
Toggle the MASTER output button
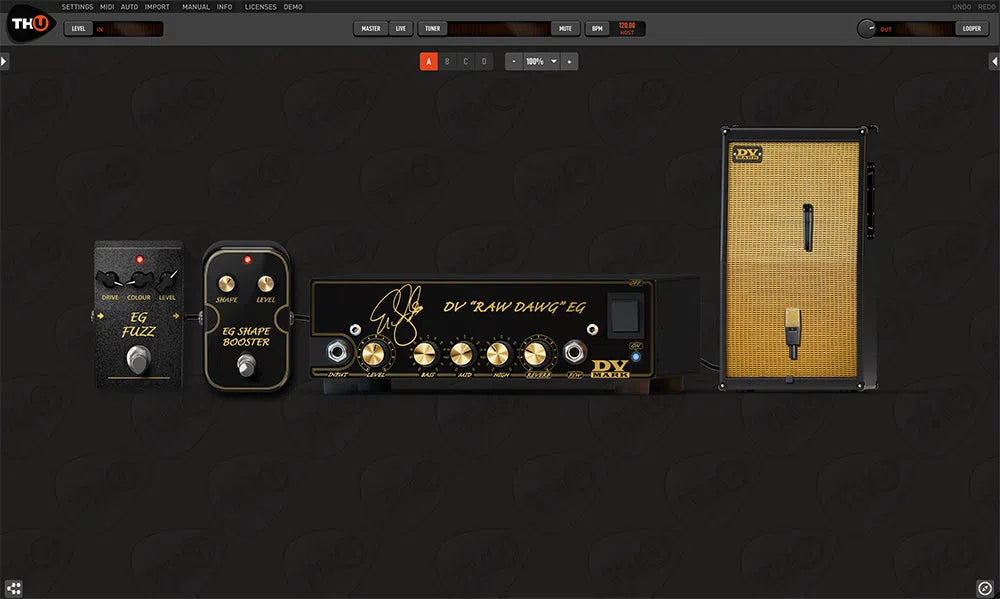(369, 28)
